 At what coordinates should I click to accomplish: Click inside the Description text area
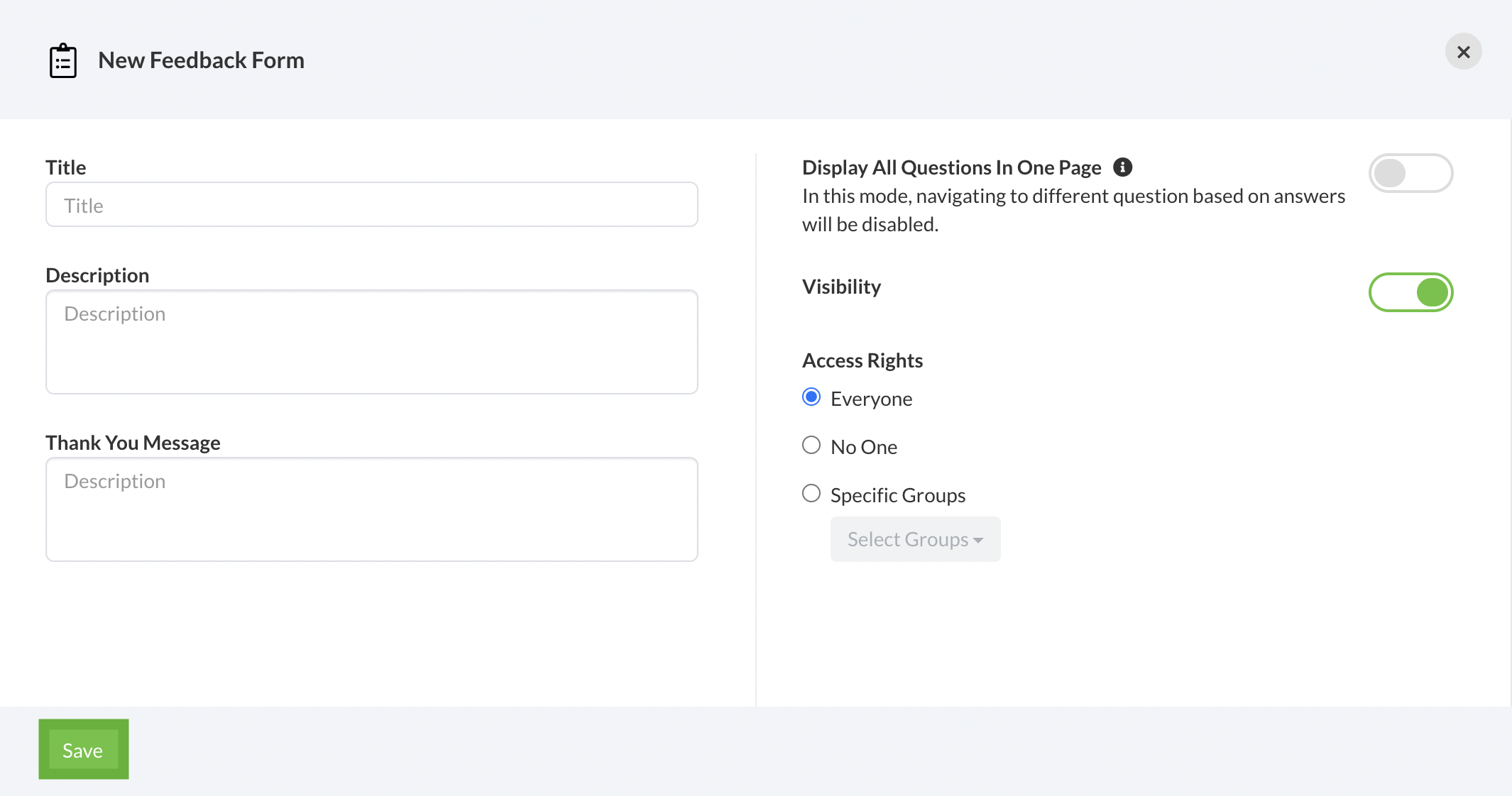pos(371,342)
